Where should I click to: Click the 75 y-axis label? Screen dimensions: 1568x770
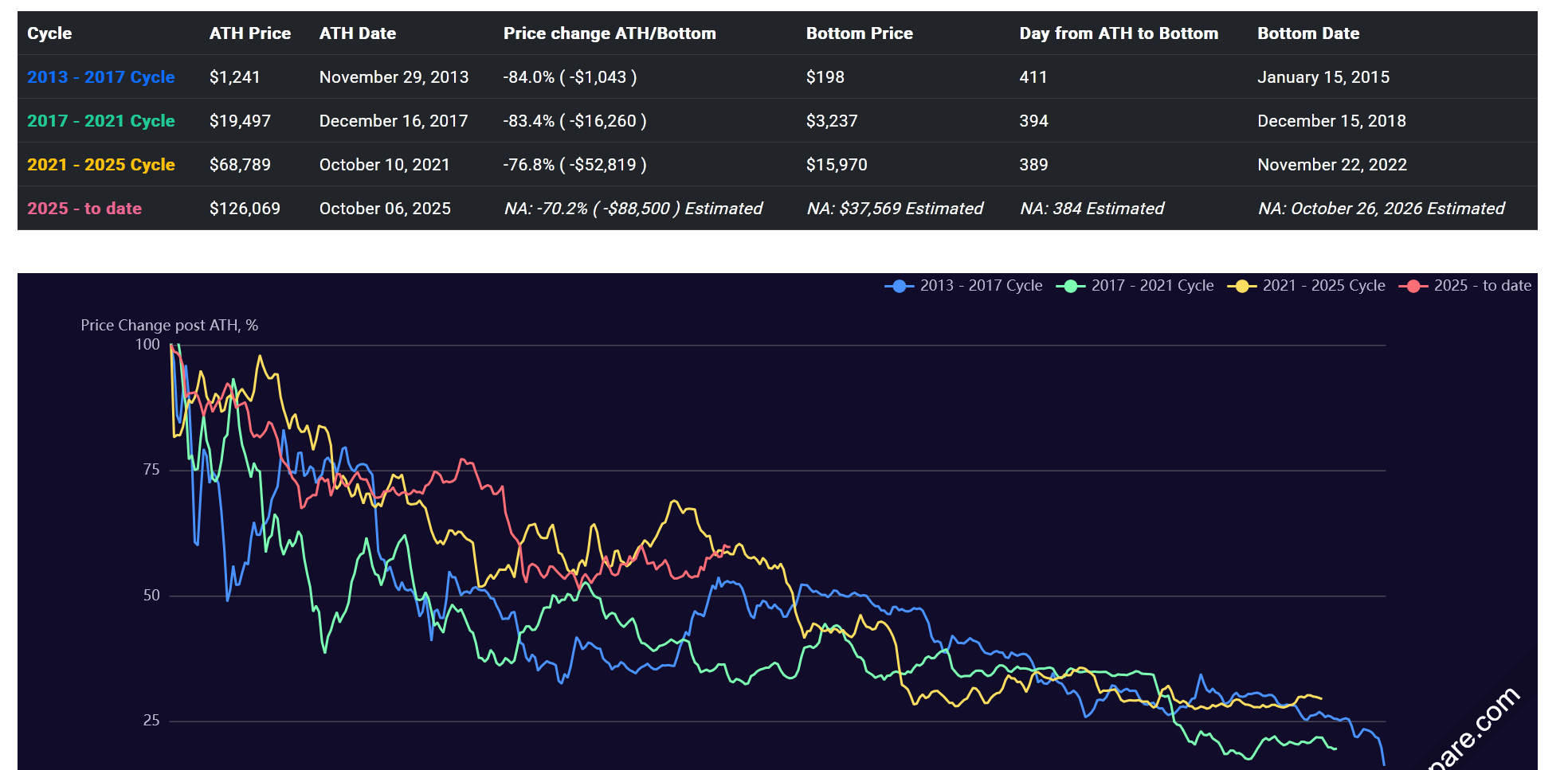pyautogui.click(x=151, y=470)
